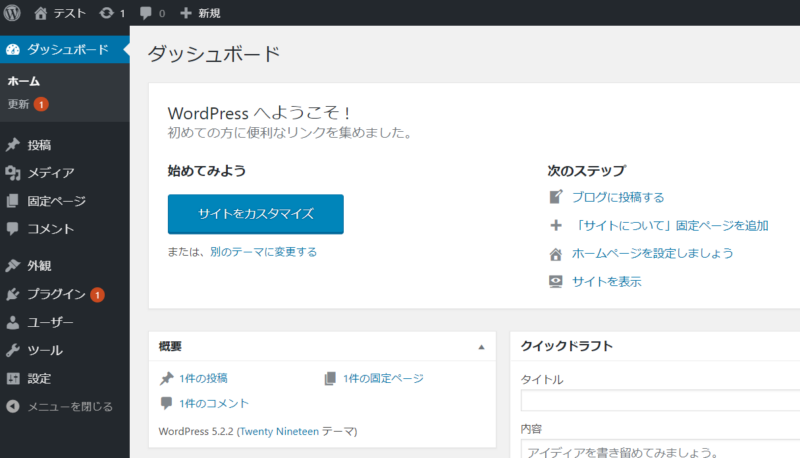Collapse the 概要 widget with the triangle
The width and height of the screenshot is (800, 458).
[481, 347]
